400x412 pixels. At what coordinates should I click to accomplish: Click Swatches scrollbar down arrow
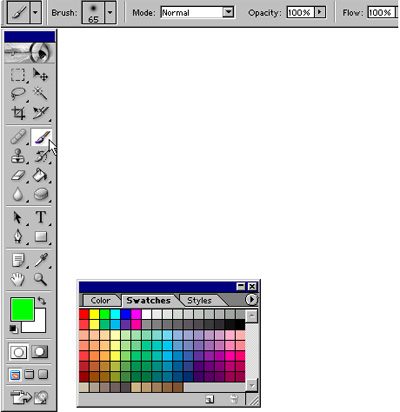point(252,386)
